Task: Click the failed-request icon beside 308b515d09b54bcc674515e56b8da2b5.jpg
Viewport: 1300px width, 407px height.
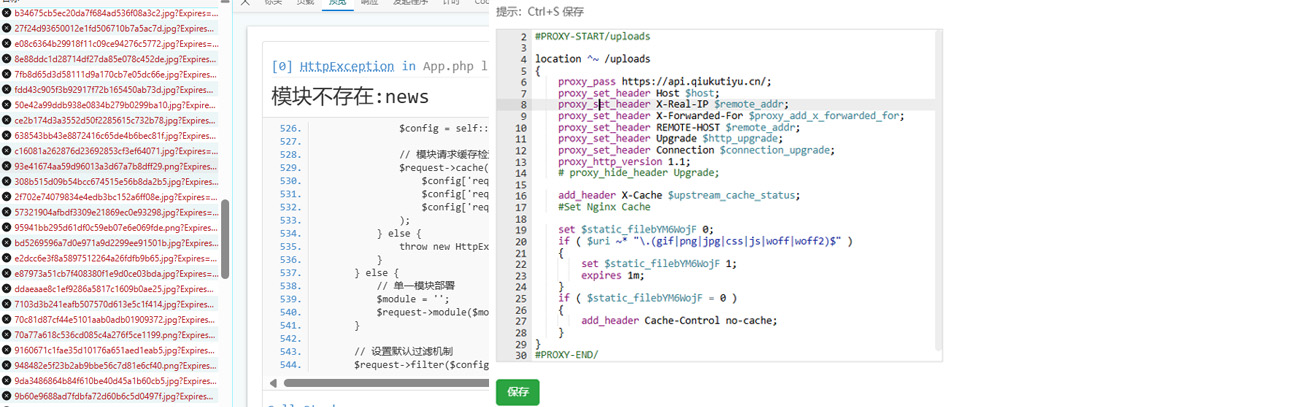Action: tap(7, 182)
